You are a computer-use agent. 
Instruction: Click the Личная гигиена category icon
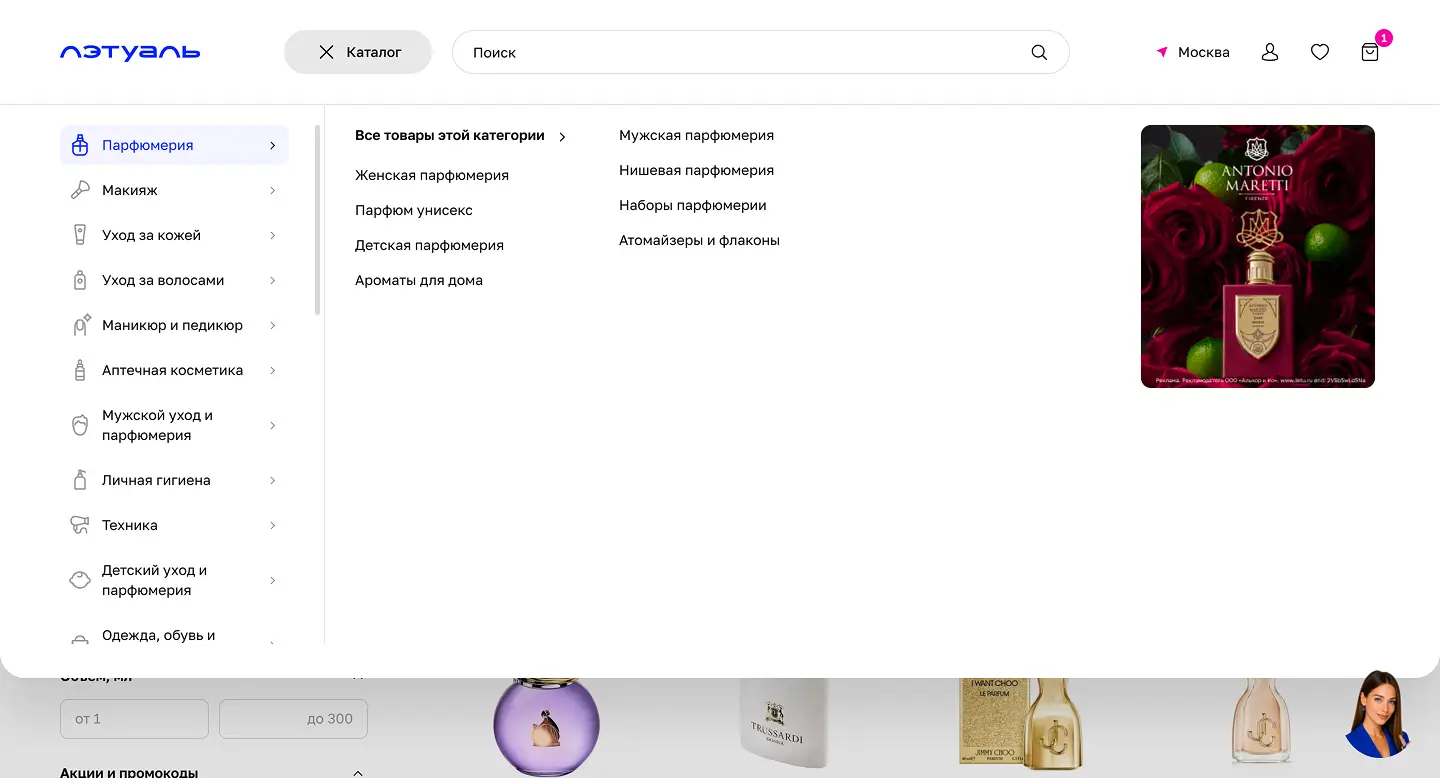(x=79, y=480)
